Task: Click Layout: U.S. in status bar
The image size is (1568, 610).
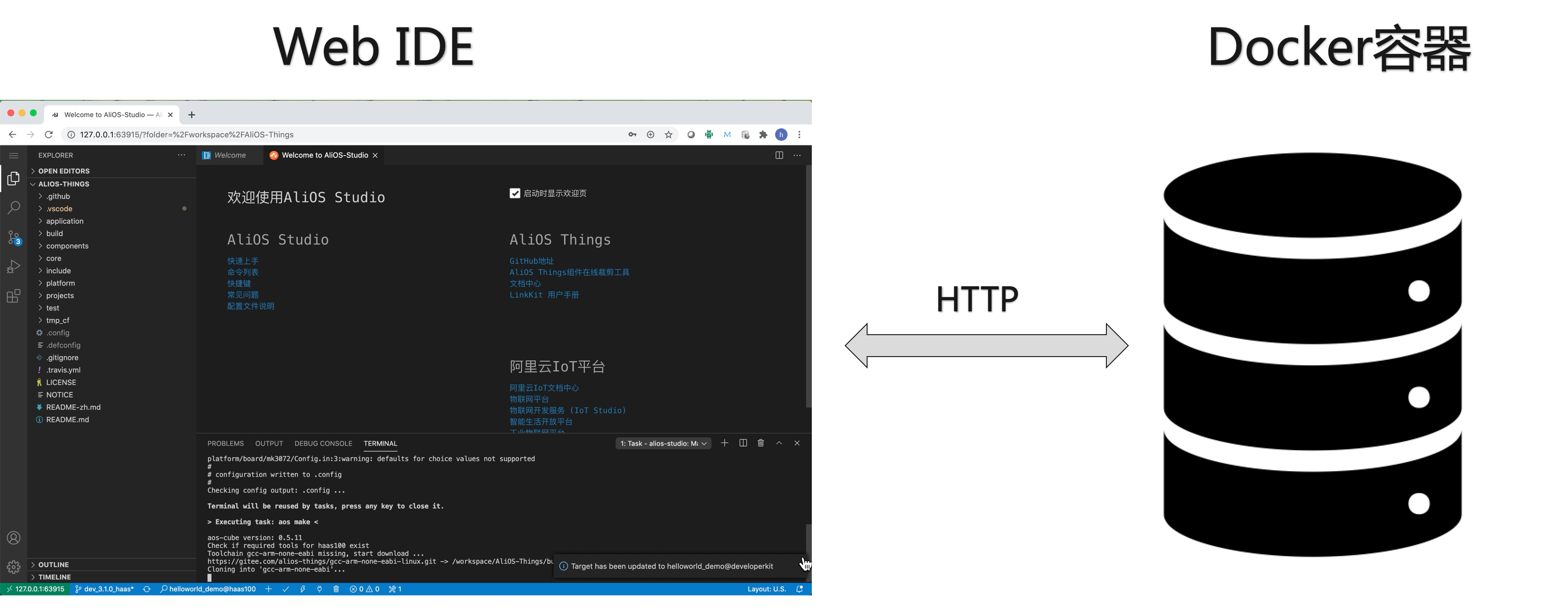Action: coord(766,589)
